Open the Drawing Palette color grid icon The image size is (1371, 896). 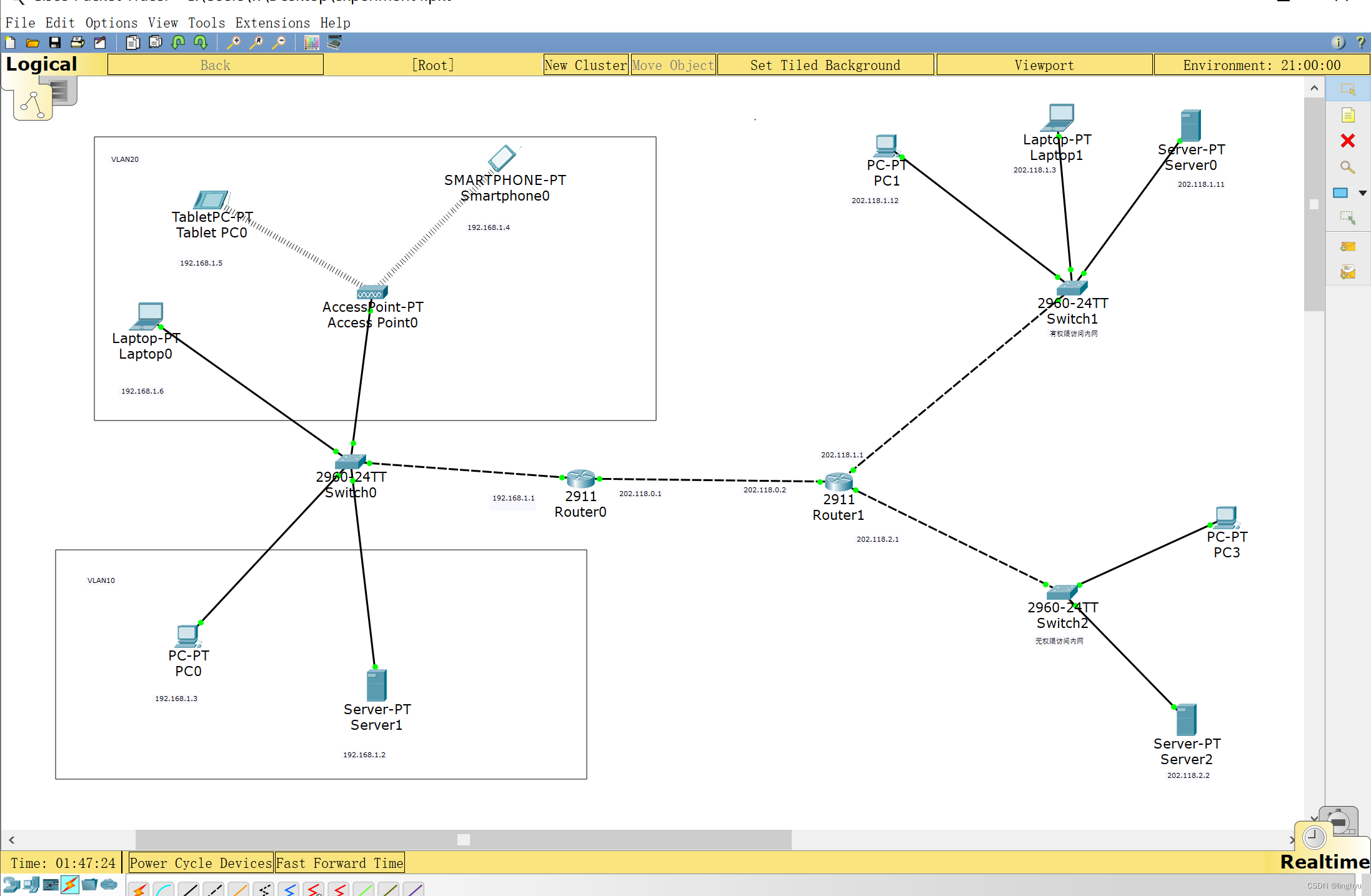click(311, 42)
